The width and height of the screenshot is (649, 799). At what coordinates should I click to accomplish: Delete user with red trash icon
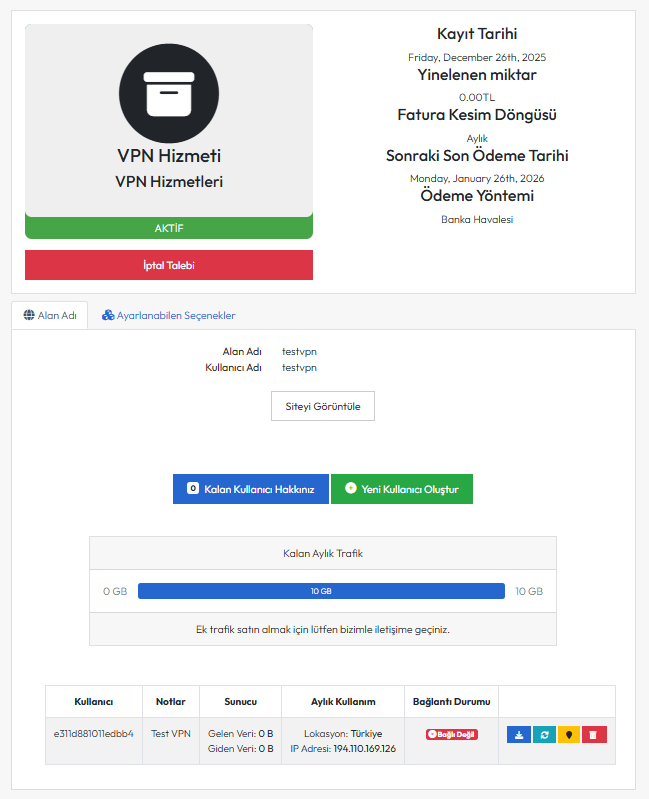(x=594, y=735)
